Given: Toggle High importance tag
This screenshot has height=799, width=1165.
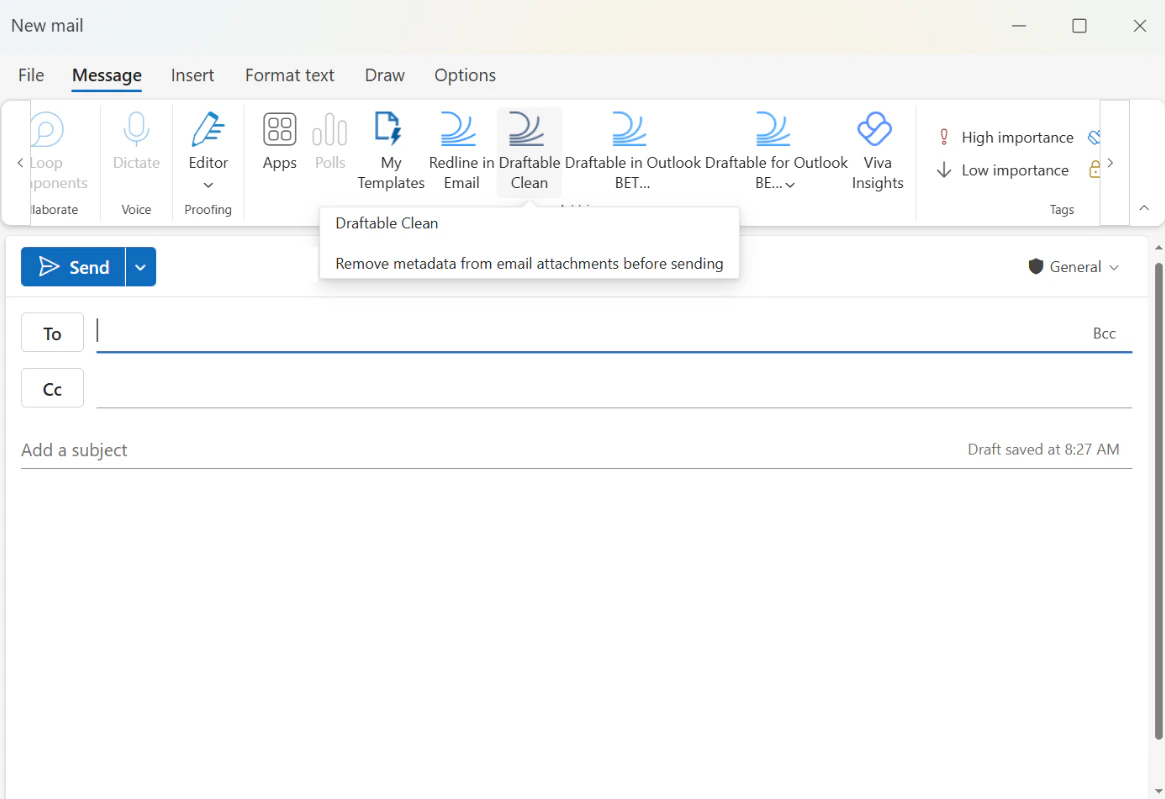Looking at the screenshot, I should 1004,138.
